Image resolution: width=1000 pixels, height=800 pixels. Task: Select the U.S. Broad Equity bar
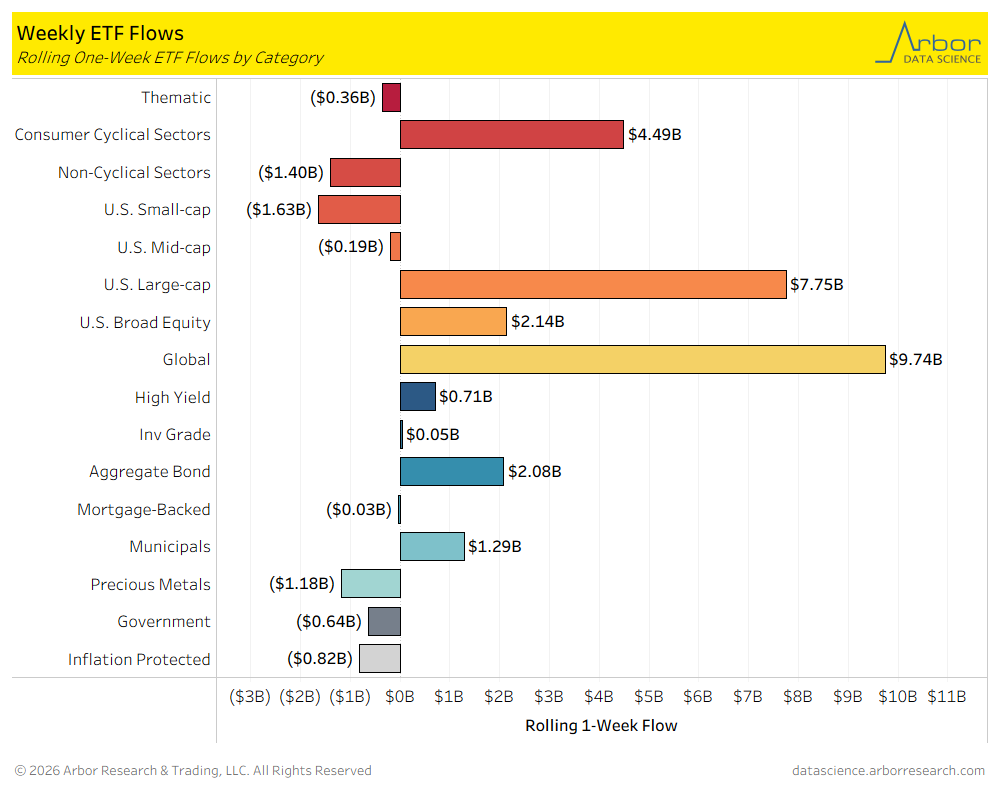(453, 322)
